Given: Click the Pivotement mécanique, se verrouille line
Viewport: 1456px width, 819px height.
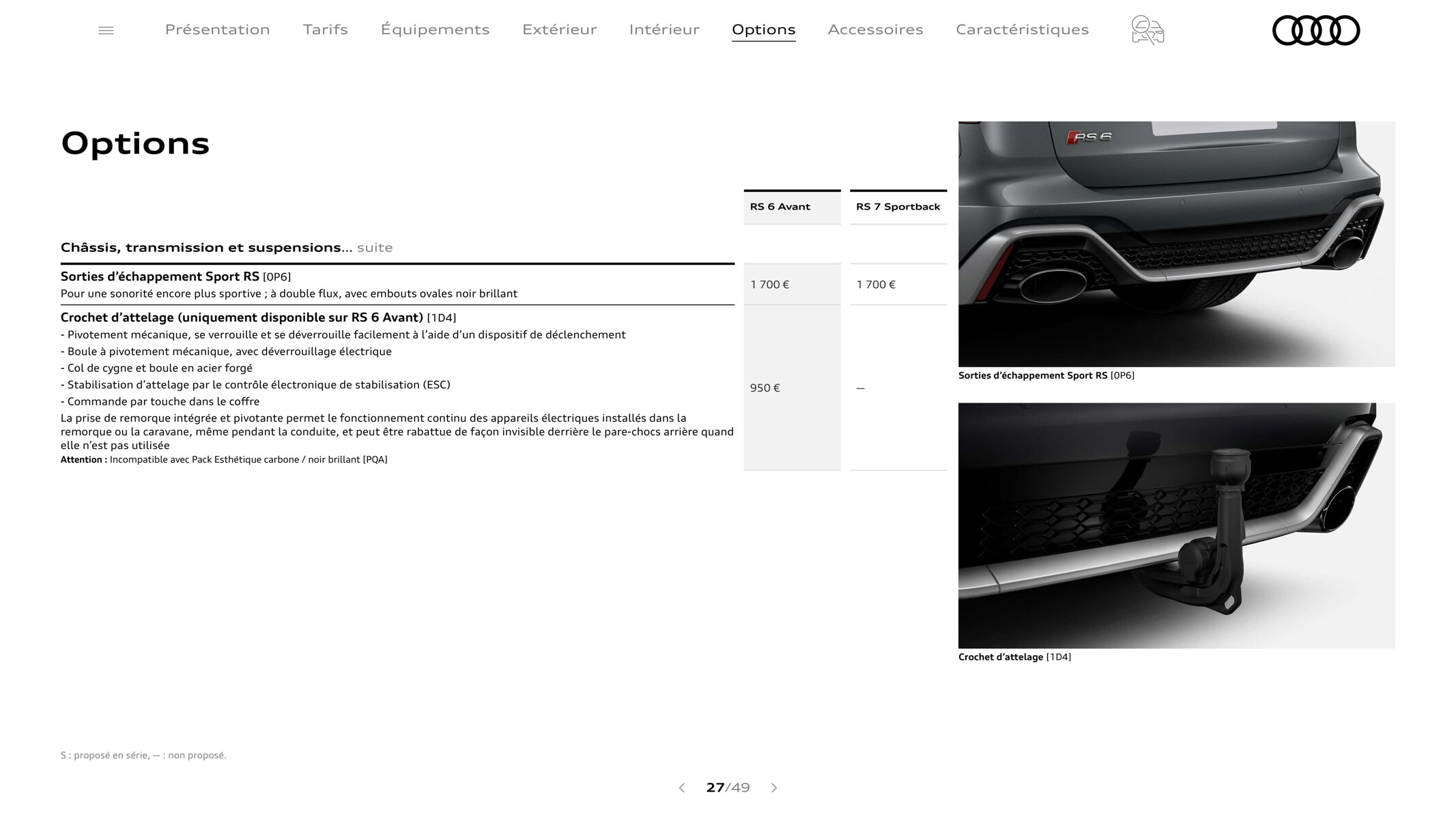Looking at the screenshot, I should [343, 335].
